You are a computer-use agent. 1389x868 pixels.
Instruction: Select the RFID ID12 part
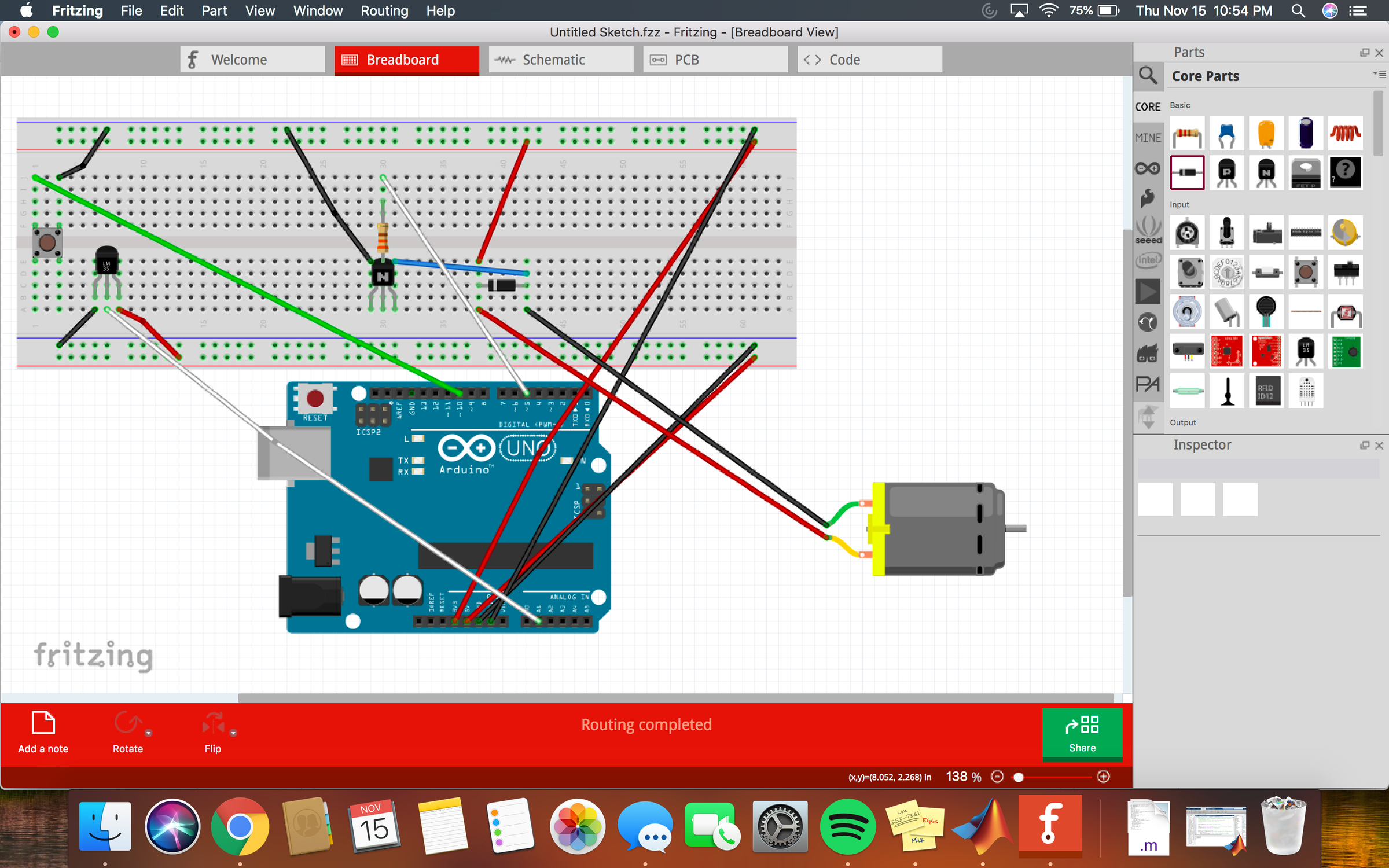click(x=1267, y=391)
